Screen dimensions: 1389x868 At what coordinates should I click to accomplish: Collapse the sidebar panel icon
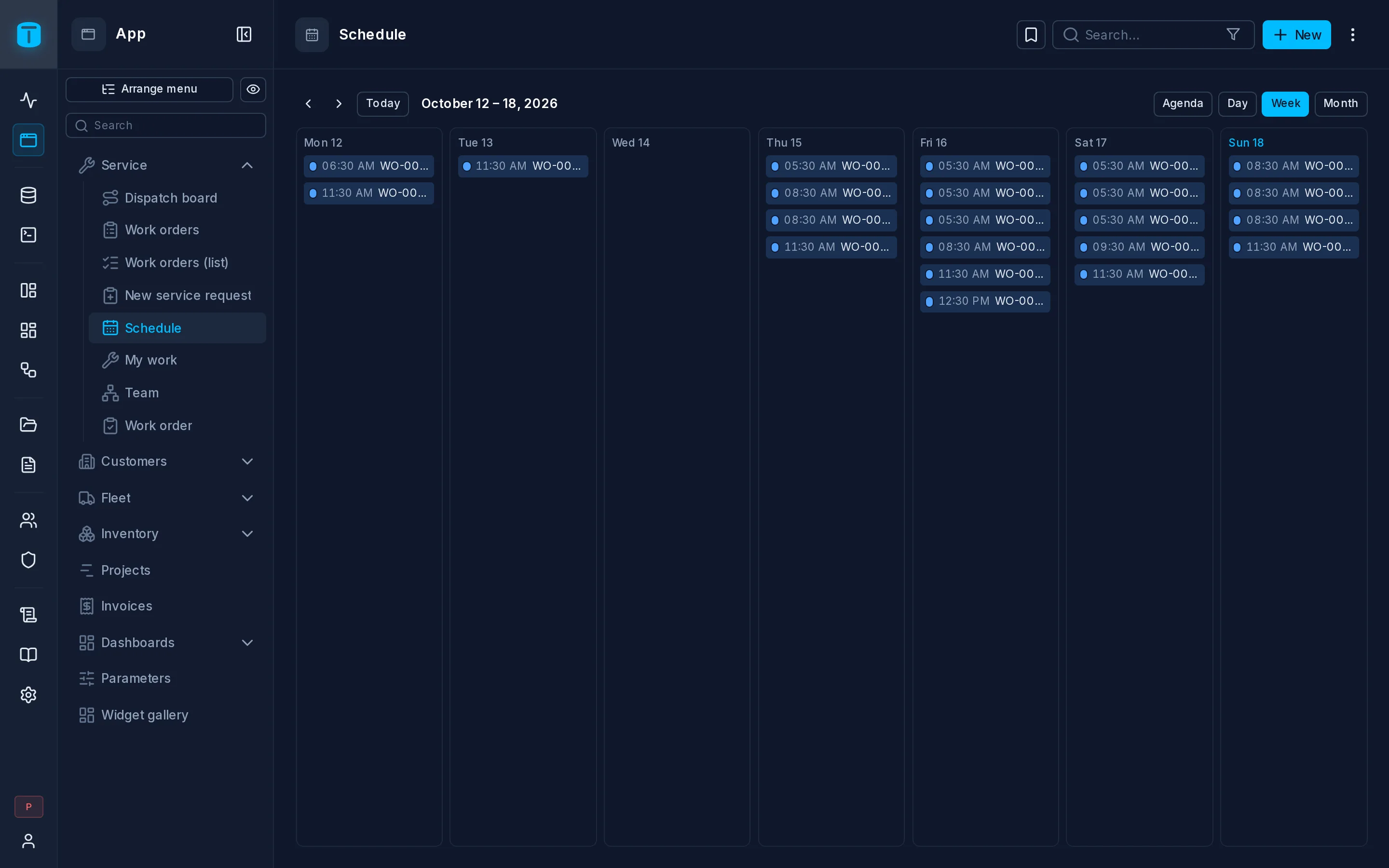[244, 34]
